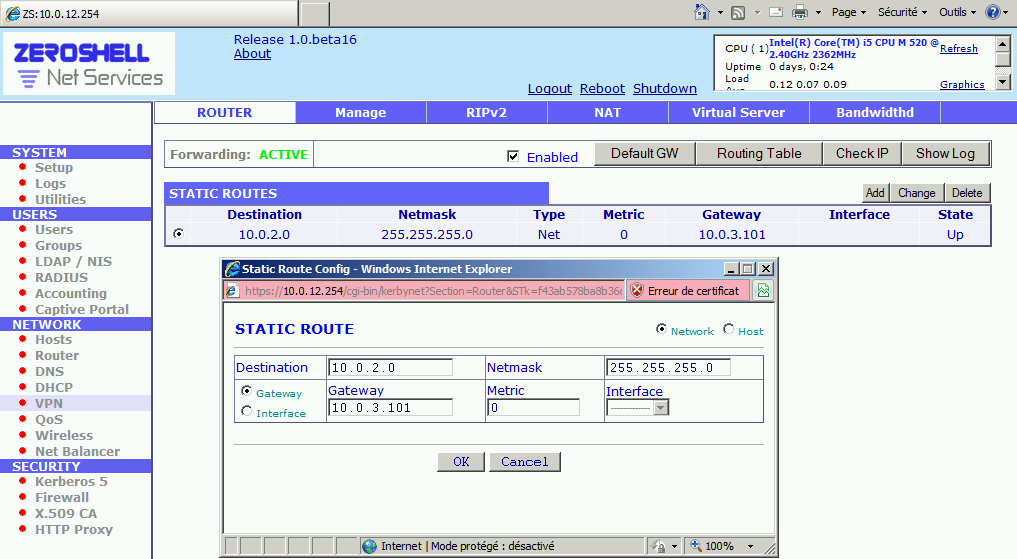Click the Metric input field
This screenshot has width=1017, height=559.
tap(533, 408)
